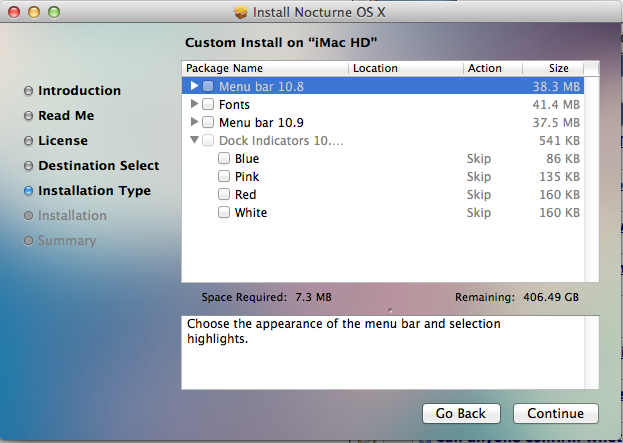Click the Blue package label
The height and width of the screenshot is (443, 623).
(247, 159)
